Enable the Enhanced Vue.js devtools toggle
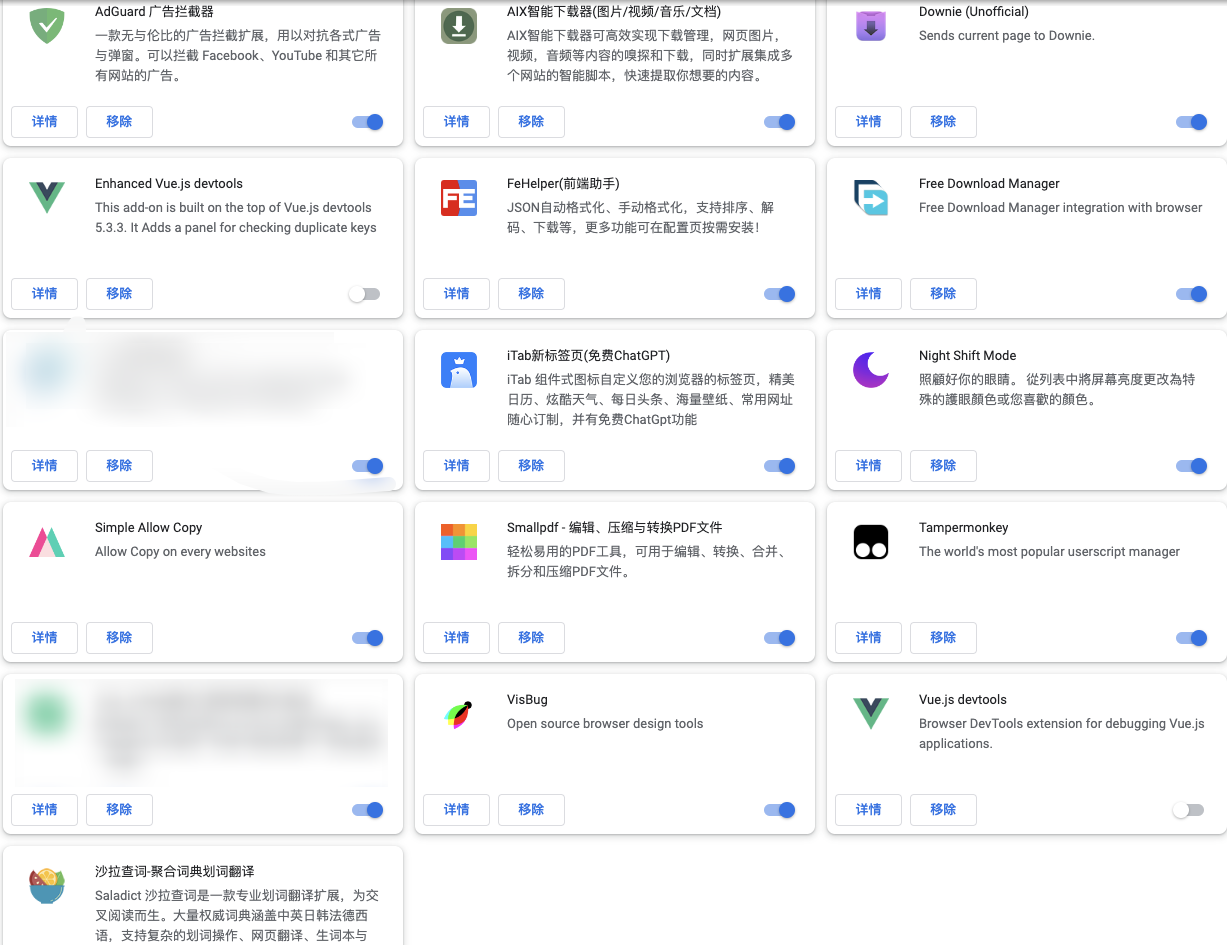 [364, 294]
